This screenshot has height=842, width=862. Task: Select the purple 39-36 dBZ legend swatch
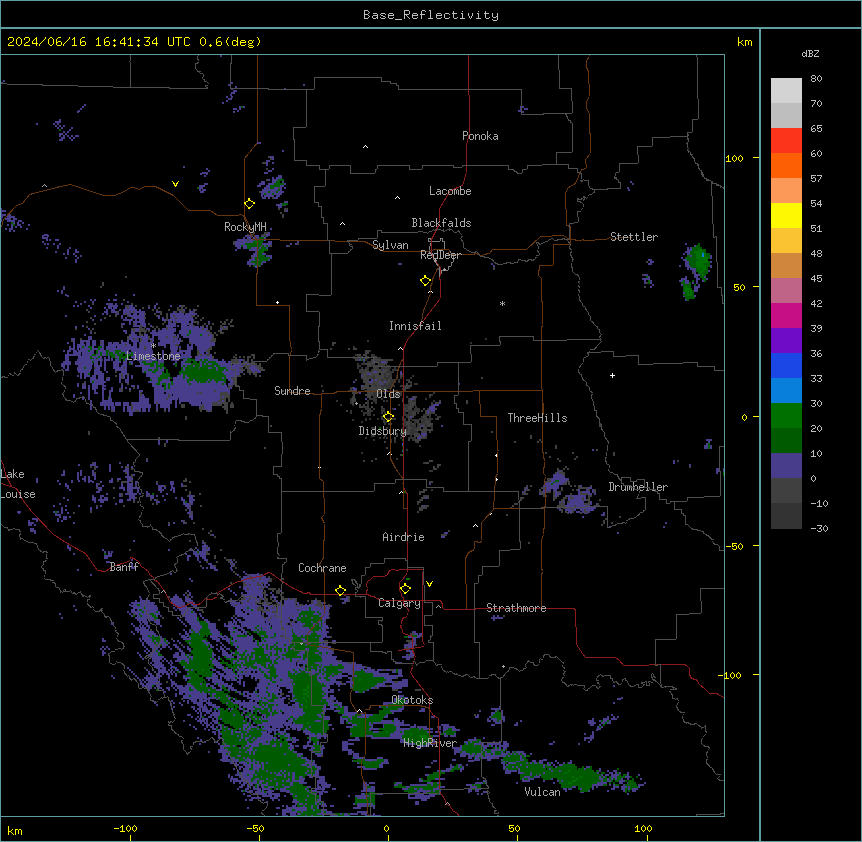tap(786, 340)
